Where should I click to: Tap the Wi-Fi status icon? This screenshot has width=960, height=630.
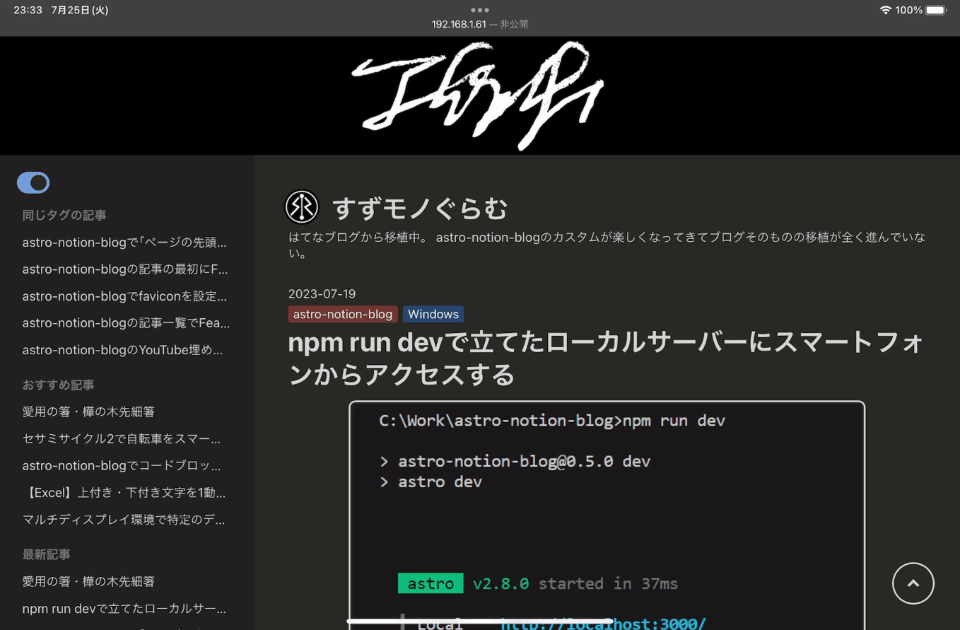[885, 10]
